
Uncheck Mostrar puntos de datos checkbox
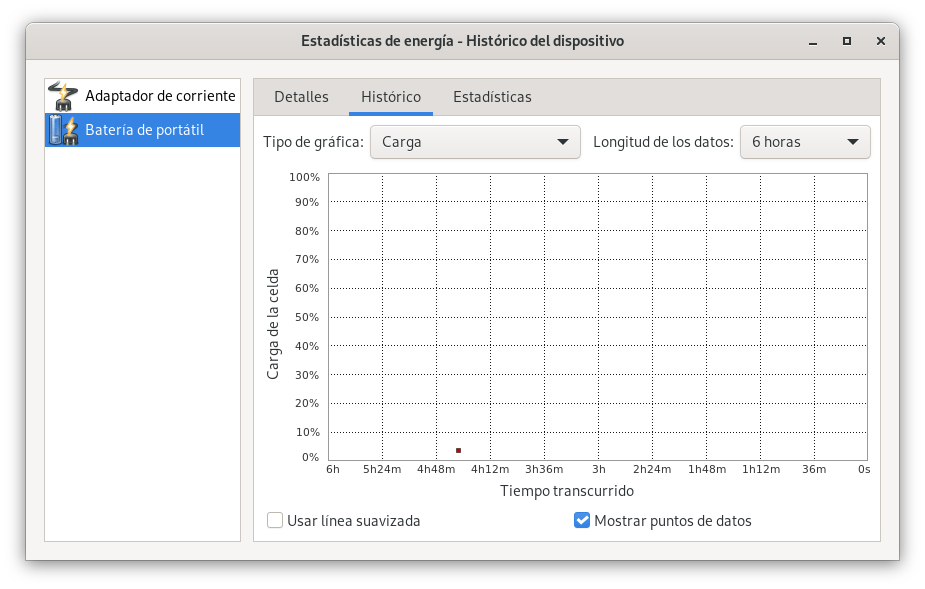pos(582,520)
